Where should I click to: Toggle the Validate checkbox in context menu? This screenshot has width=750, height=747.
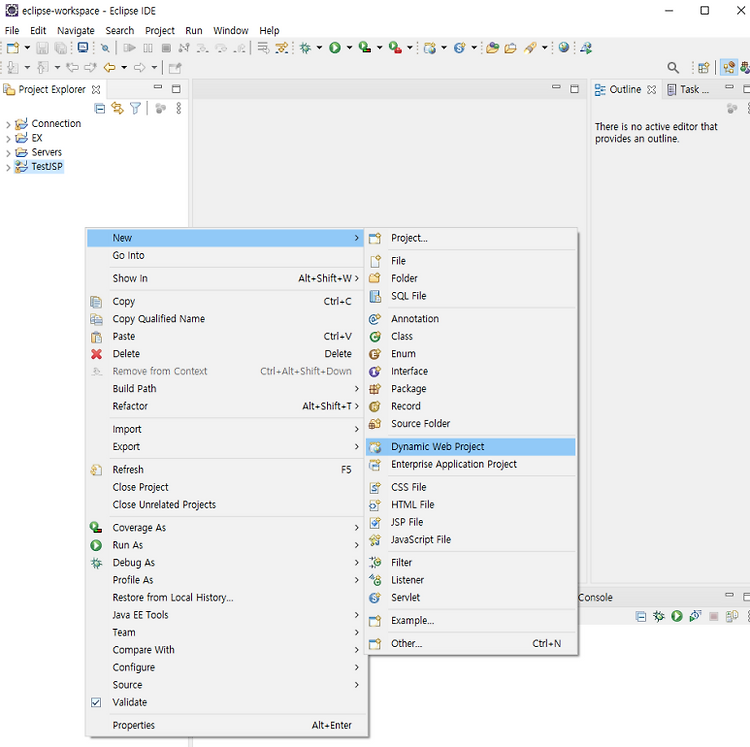point(96,703)
